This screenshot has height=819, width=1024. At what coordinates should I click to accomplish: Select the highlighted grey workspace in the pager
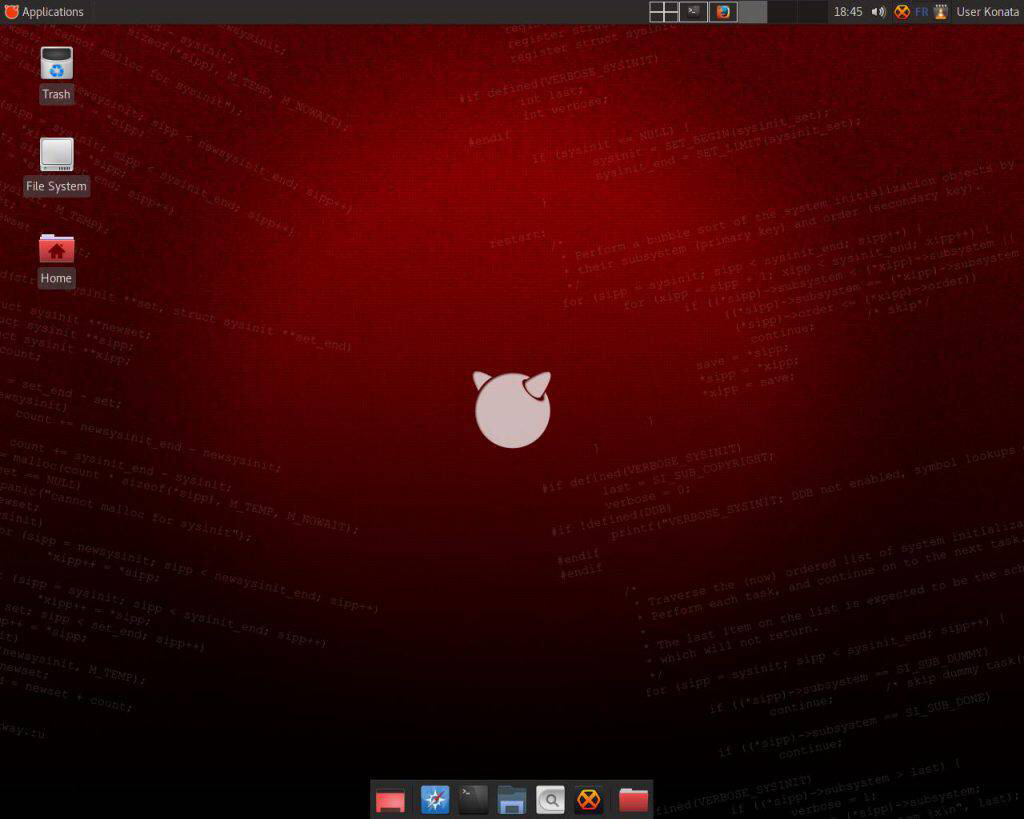pos(752,12)
